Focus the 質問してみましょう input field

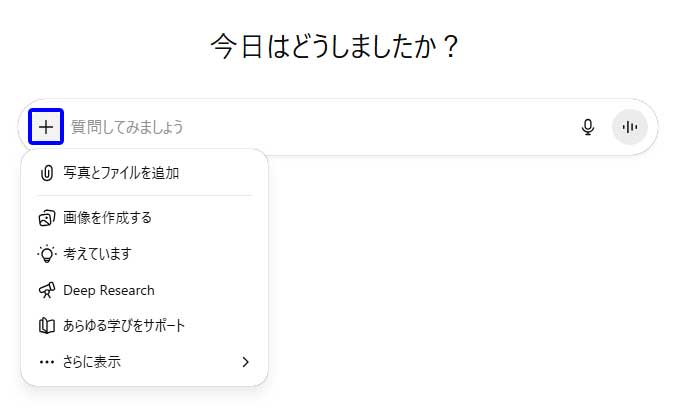127,127
